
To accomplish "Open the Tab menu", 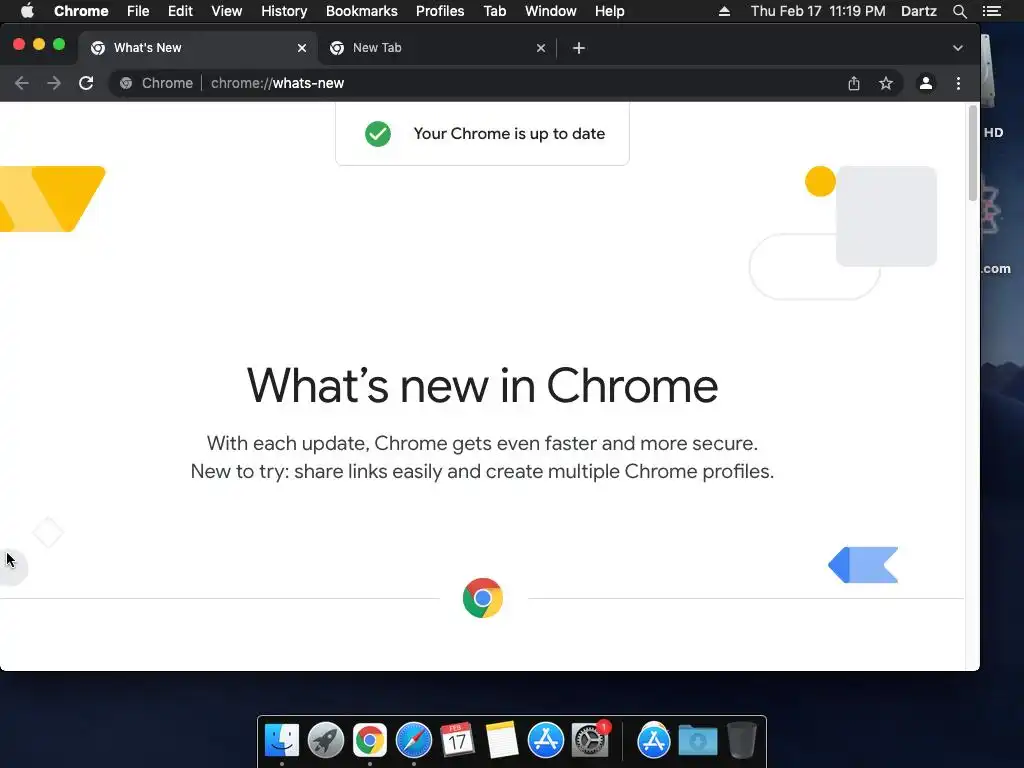I will tap(495, 11).
